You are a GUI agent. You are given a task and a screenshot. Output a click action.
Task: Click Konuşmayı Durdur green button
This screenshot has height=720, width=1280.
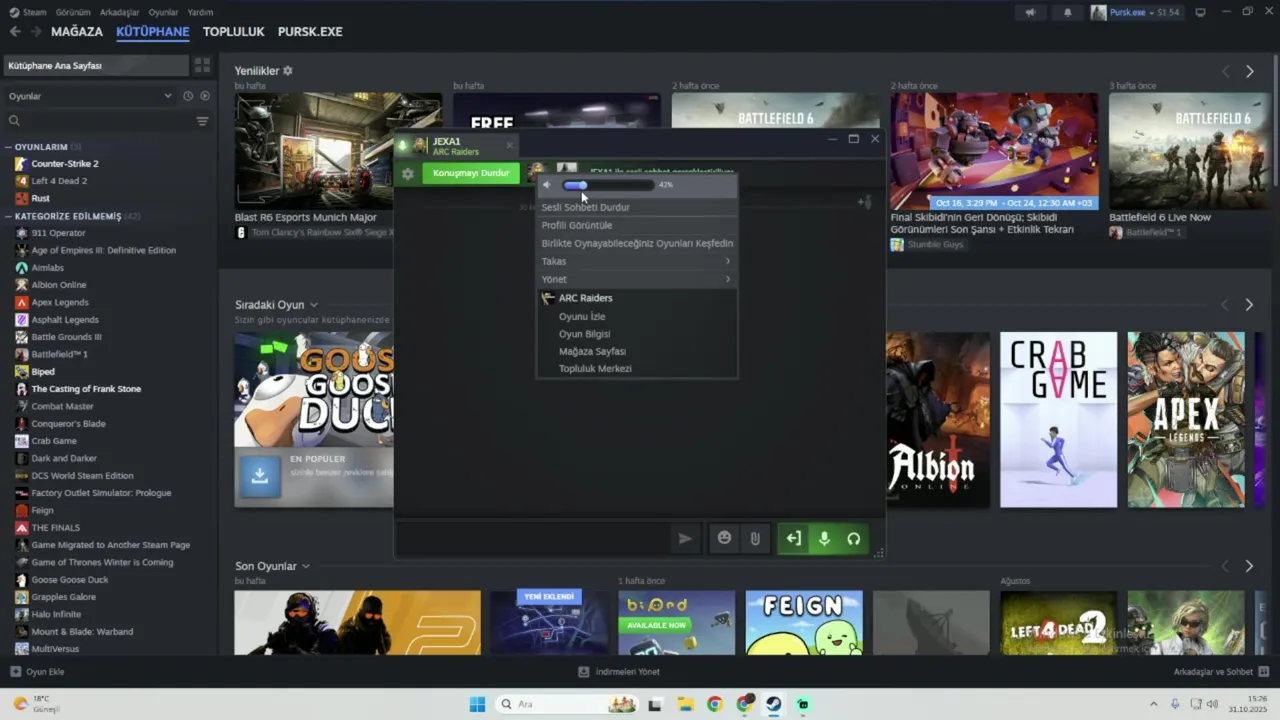pyautogui.click(x=471, y=173)
